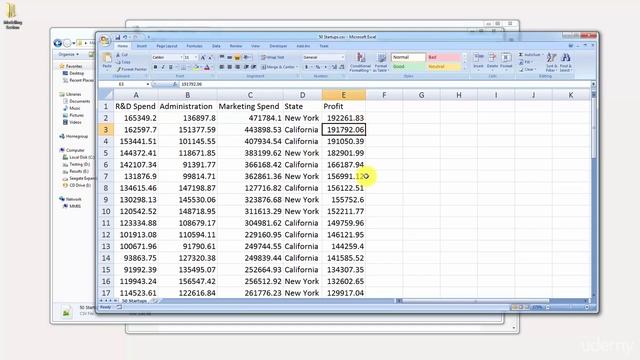Click the Fill Color bucket icon
The image size is (640, 360).
[x=196, y=67]
